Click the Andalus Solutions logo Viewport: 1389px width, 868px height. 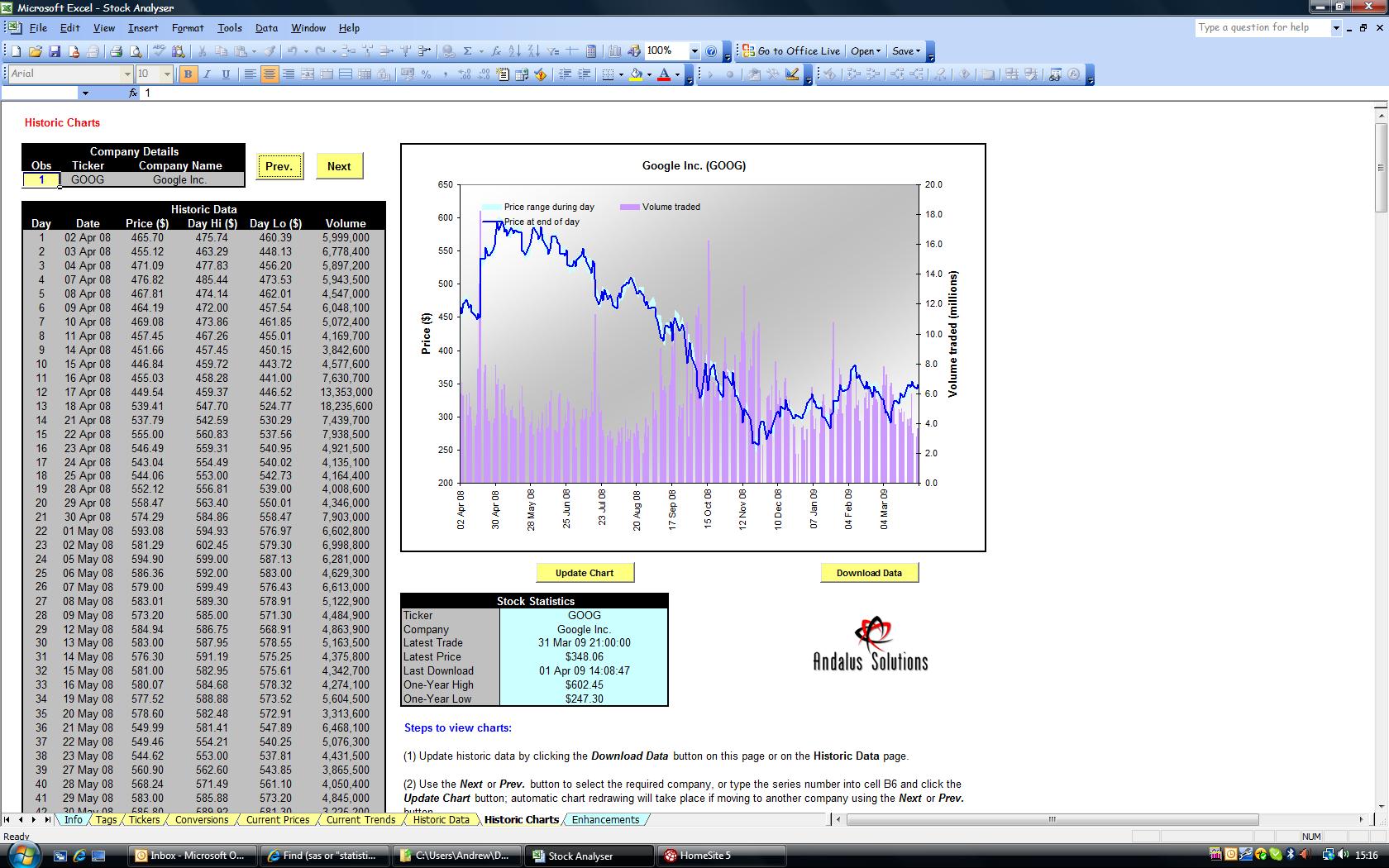871,644
